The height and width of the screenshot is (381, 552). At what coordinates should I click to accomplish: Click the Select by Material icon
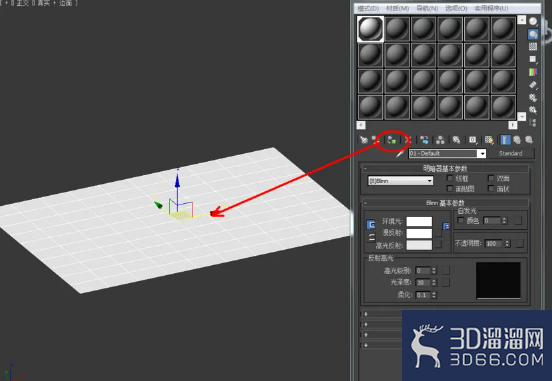(533, 110)
